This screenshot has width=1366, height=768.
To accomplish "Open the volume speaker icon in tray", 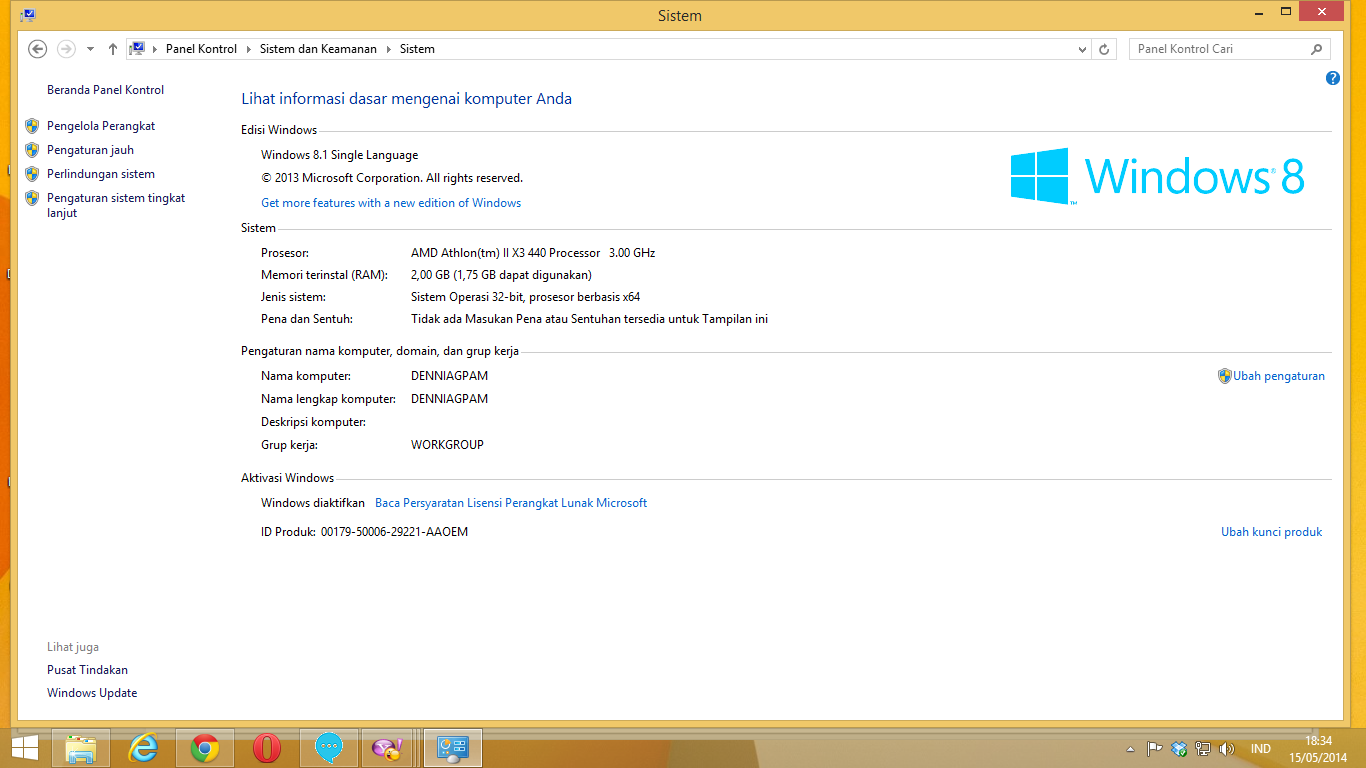I will 1227,748.
